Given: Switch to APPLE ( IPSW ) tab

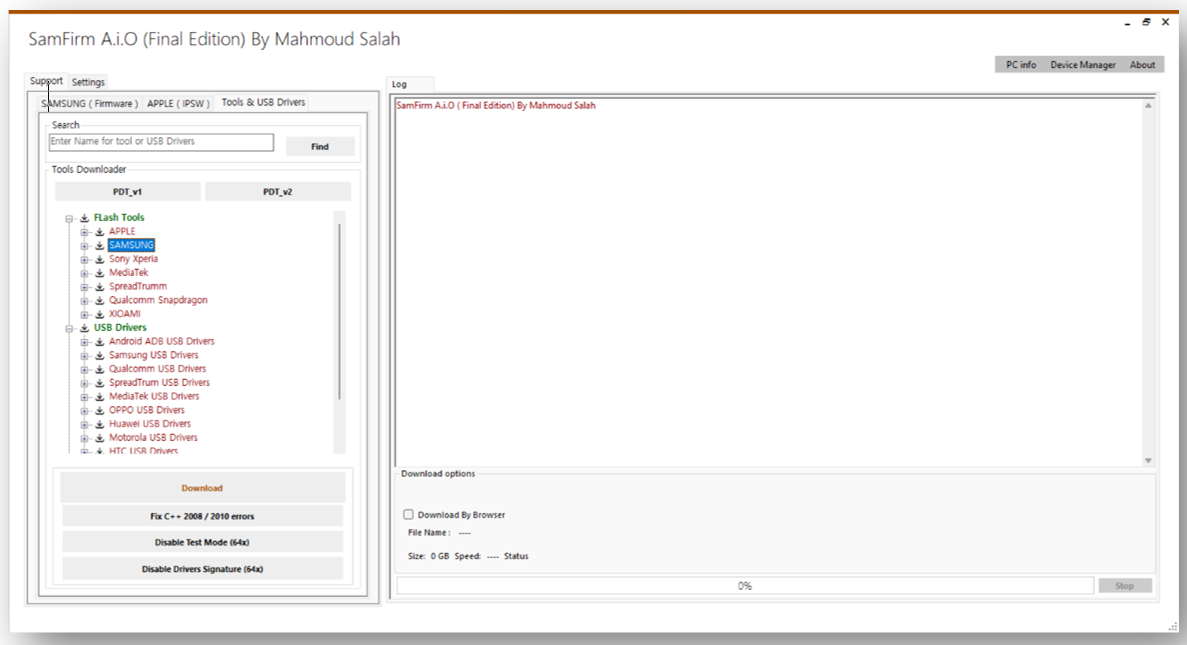Looking at the screenshot, I should (x=178, y=104).
